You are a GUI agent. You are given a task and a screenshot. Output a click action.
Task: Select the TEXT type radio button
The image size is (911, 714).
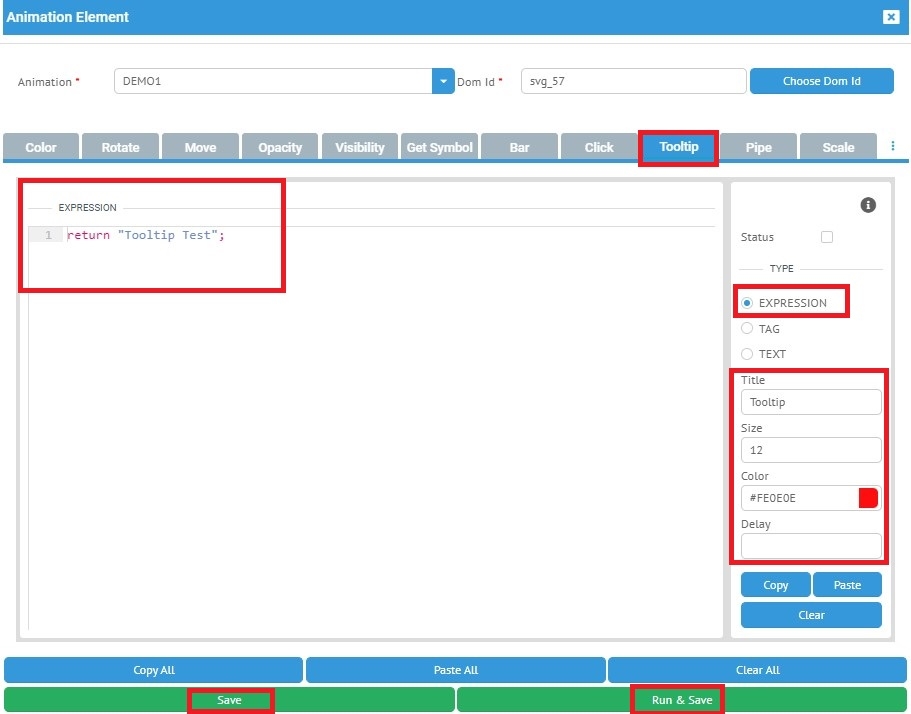[747, 354]
